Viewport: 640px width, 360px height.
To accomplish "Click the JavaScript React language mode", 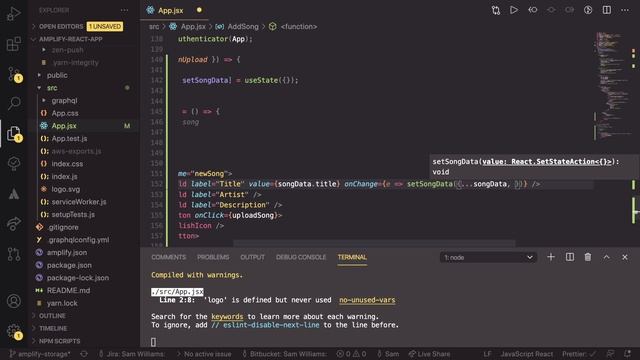I will pyautogui.click(x=527, y=354).
